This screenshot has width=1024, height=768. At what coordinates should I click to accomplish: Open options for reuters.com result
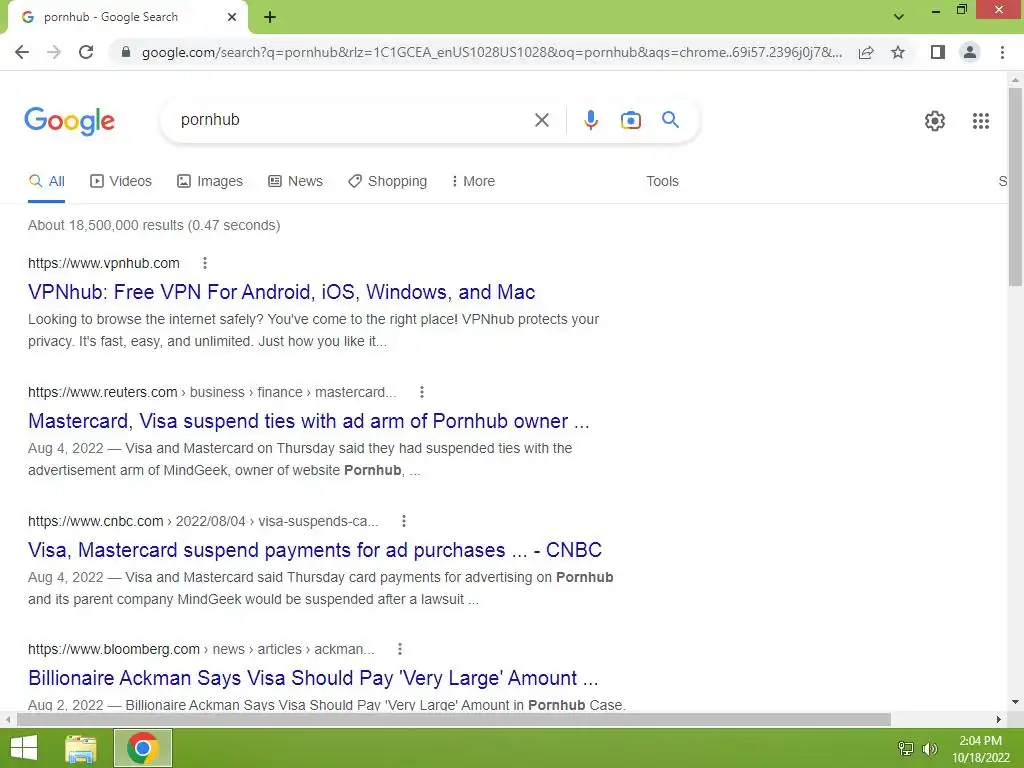click(x=422, y=392)
